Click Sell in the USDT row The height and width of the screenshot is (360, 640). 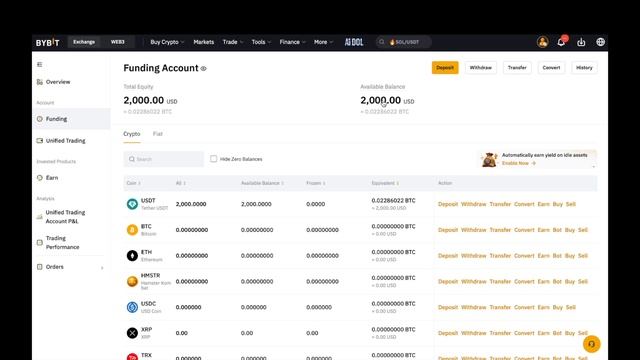coord(571,204)
